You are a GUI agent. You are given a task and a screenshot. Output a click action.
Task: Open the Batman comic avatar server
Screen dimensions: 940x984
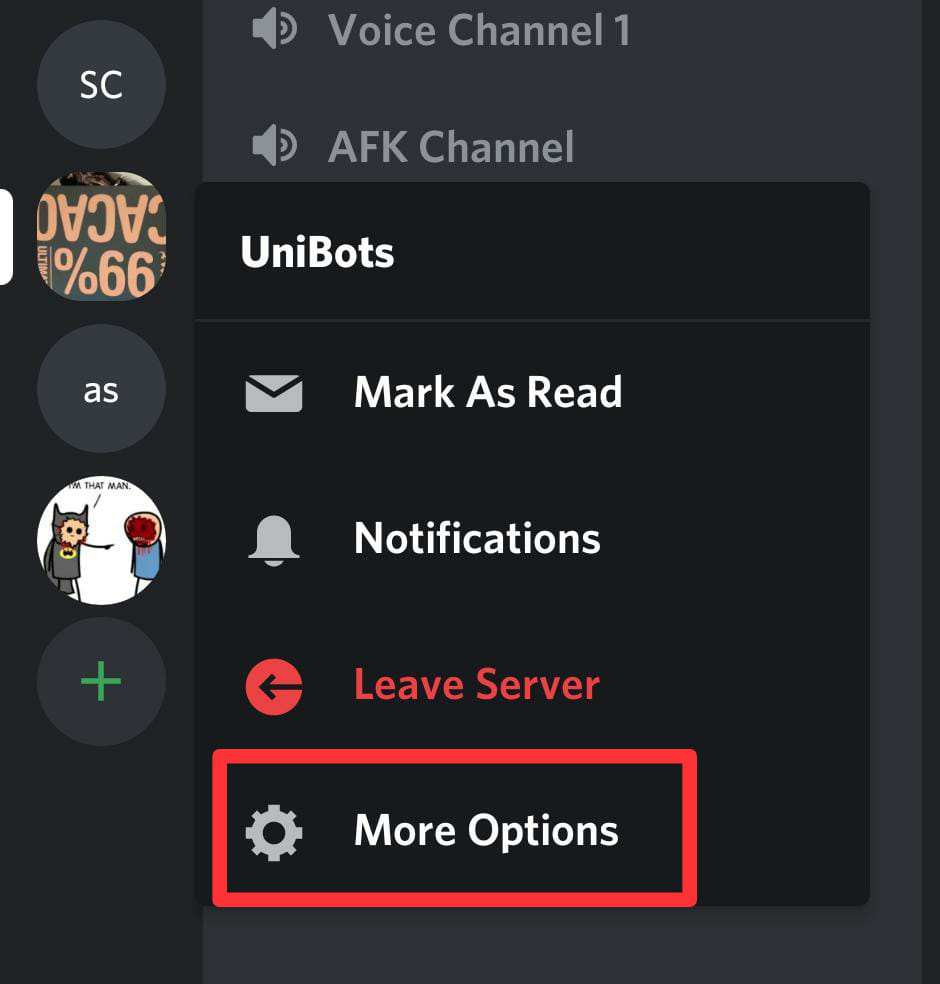click(101, 540)
